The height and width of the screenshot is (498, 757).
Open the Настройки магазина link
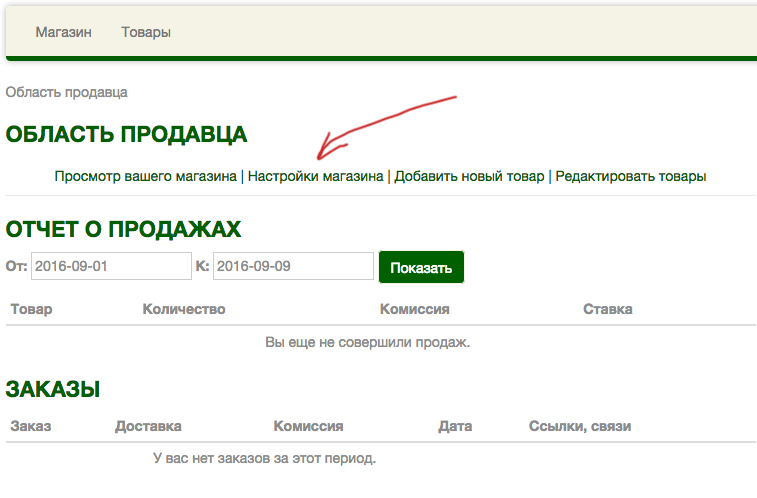coord(315,176)
